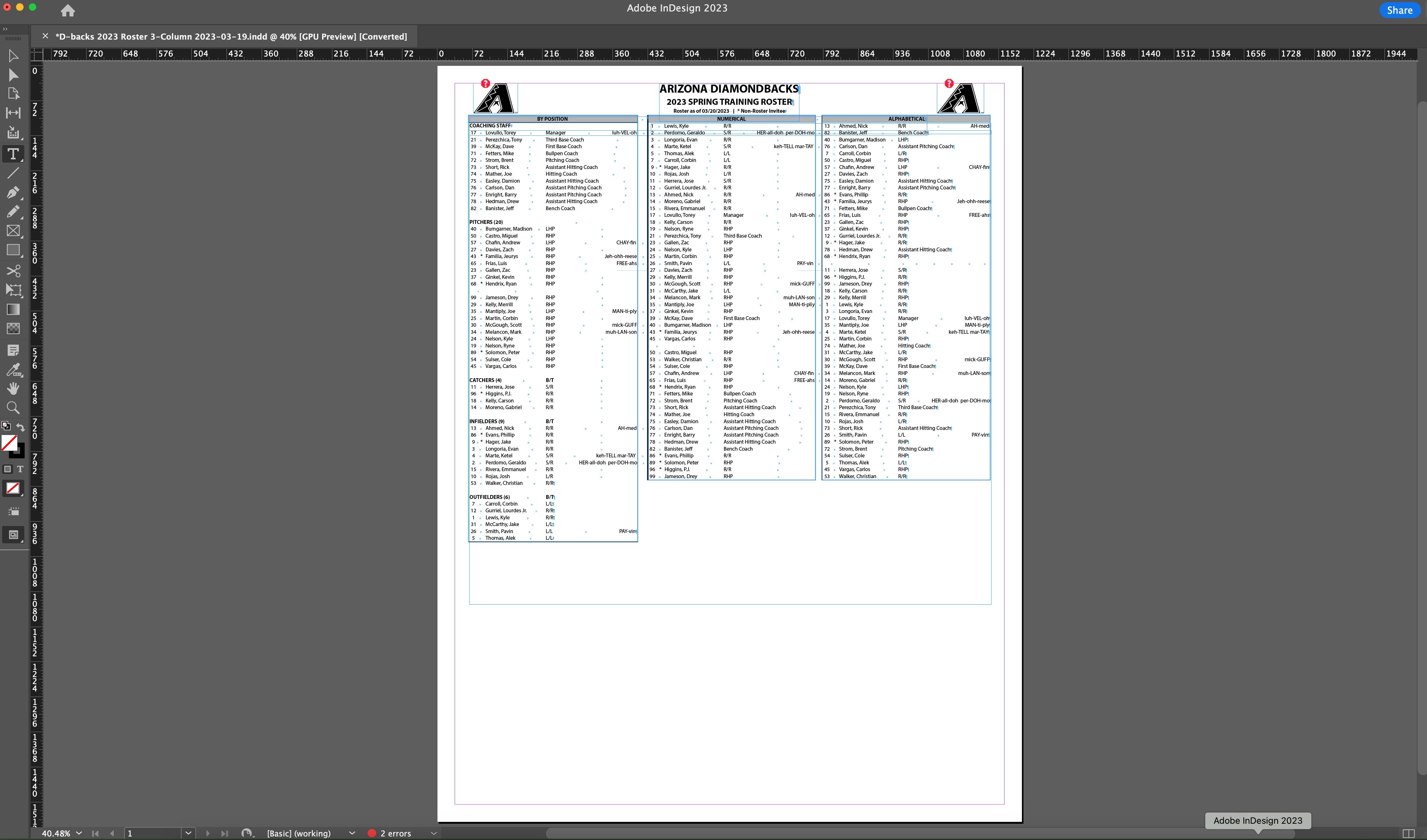The image size is (1427, 840).
Task: Select the Direct Selection tool
Action: tap(13, 75)
